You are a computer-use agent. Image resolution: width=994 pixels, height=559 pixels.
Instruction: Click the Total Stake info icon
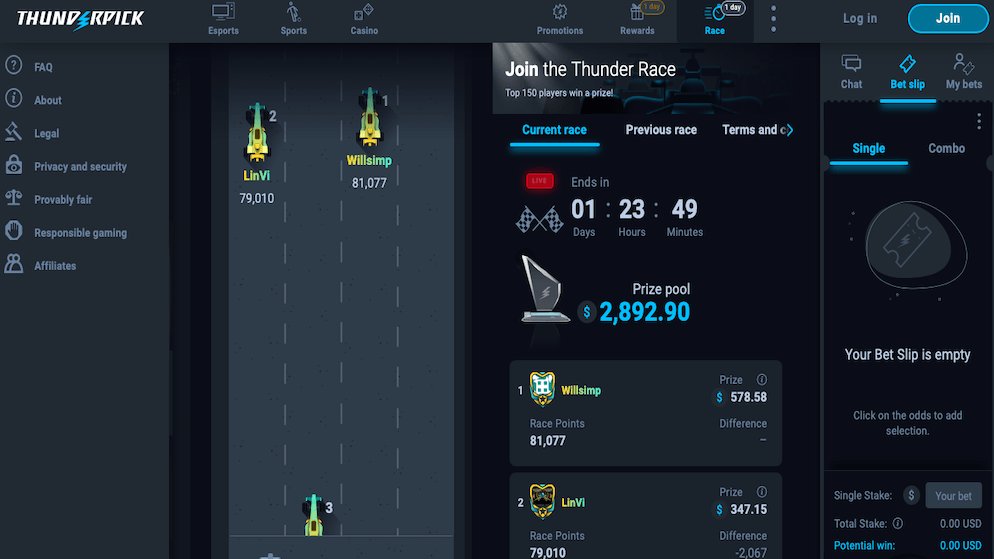(x=898, y=524)
